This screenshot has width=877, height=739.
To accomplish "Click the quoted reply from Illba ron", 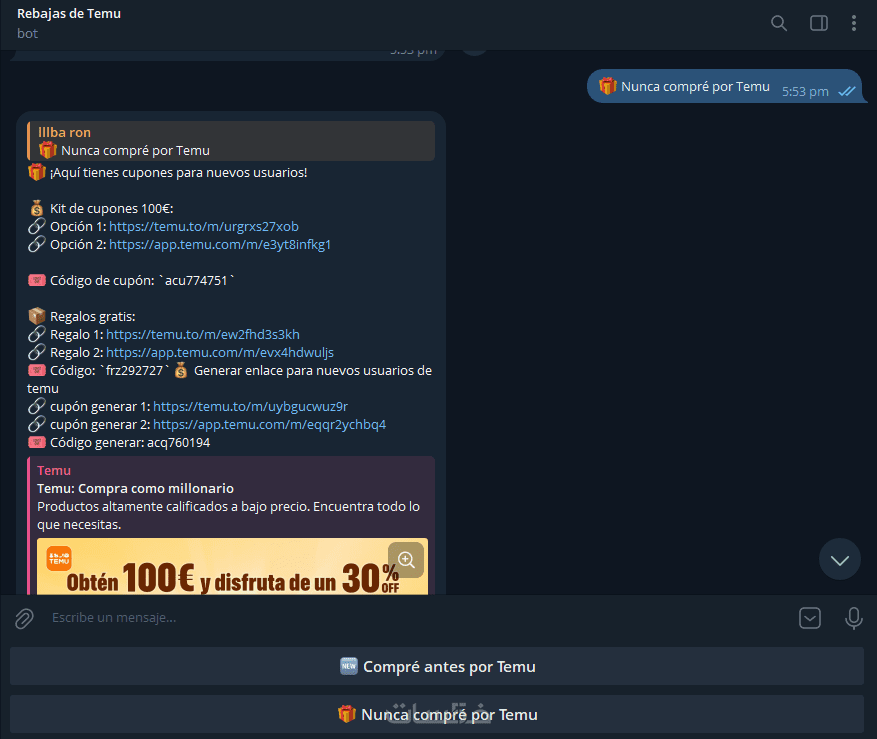I will (x=230, y=141).
